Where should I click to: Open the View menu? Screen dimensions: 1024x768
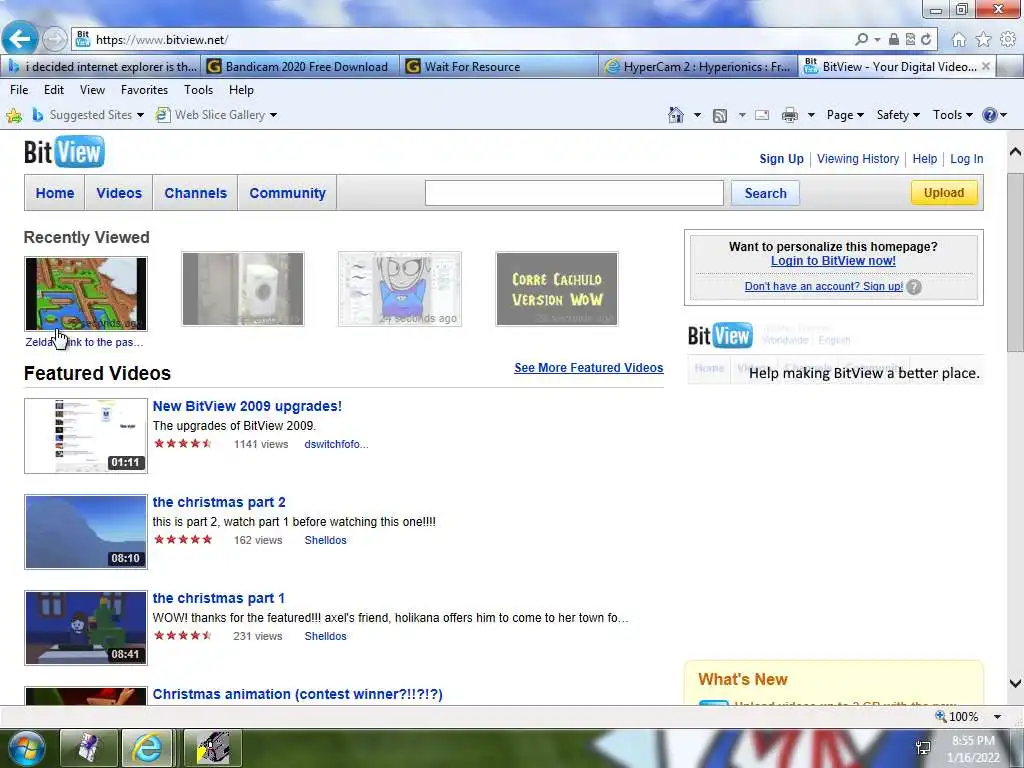point(92,90)
